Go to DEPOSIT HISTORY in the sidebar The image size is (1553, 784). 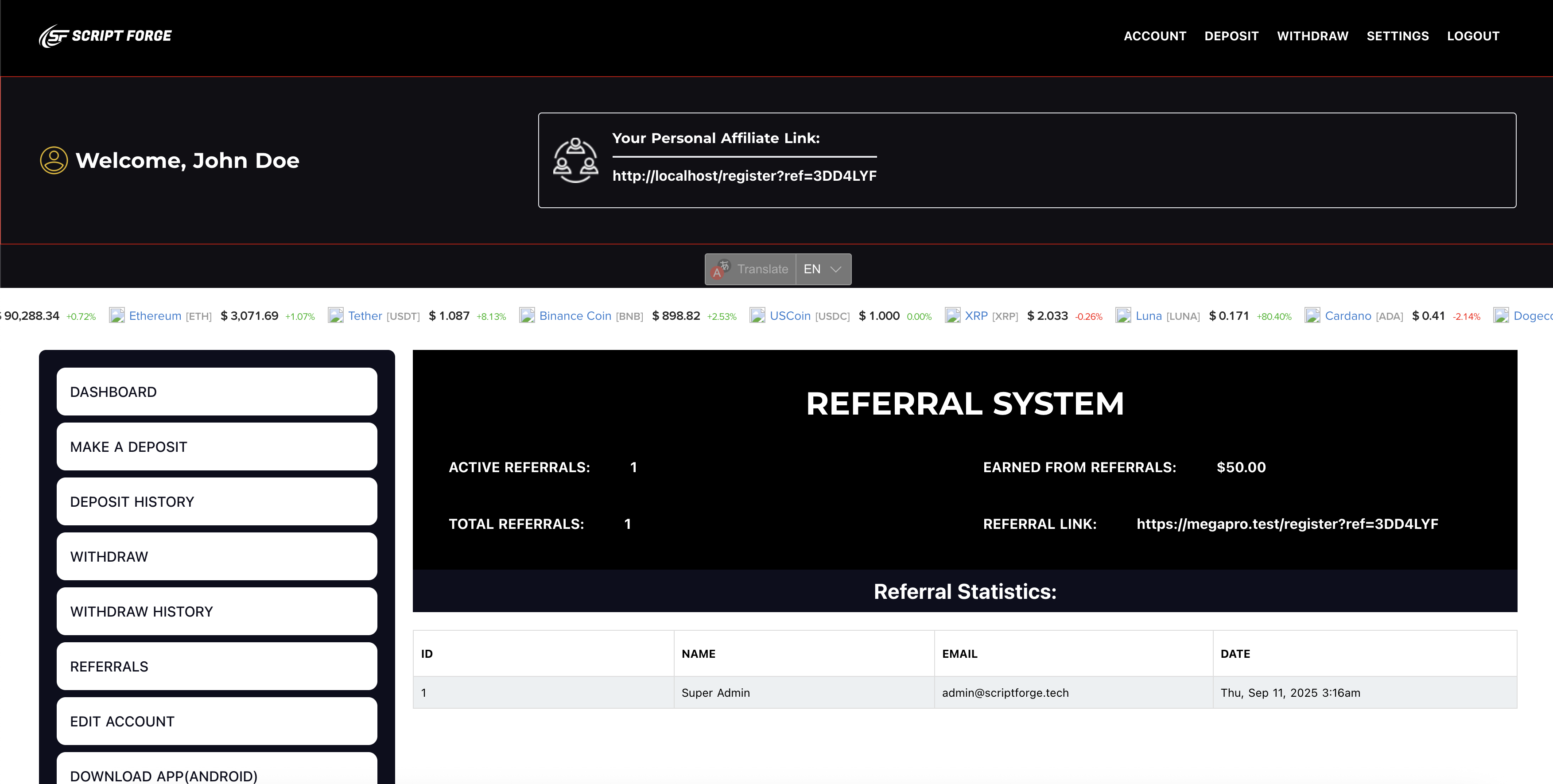pyautogui.click(x=217, y=502)
